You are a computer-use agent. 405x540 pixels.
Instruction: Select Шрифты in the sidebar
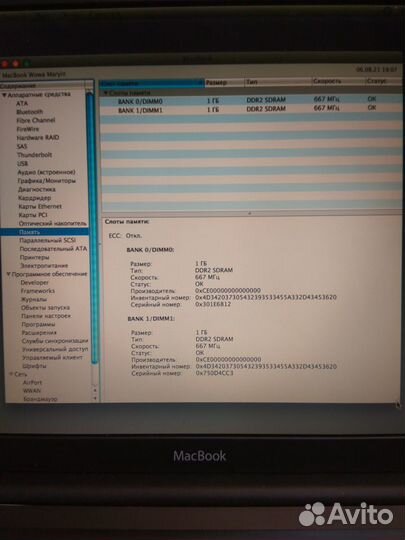tap(34, 366)
